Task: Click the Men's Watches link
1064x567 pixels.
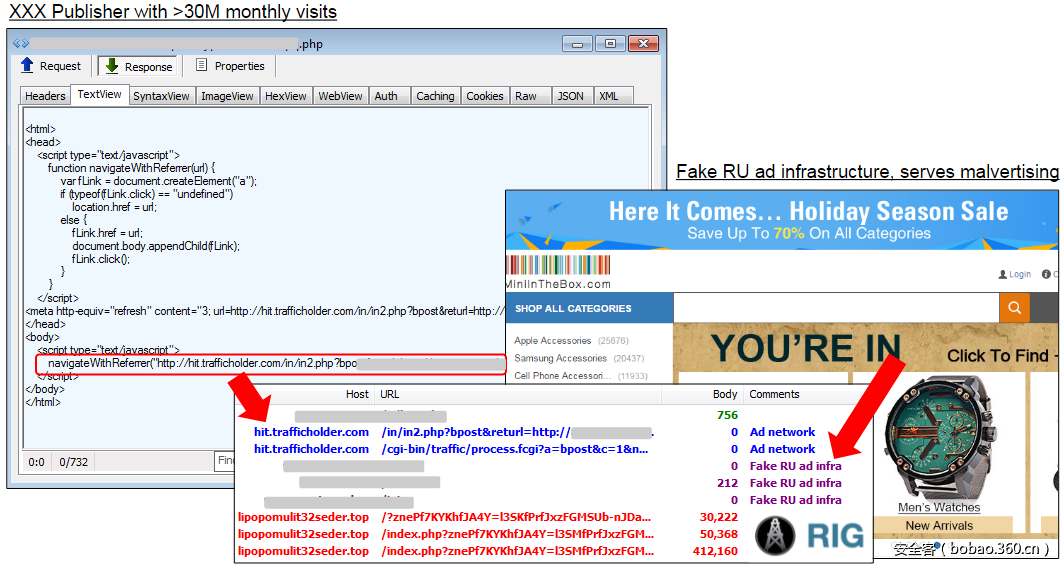Action: pyautogui.click(x=938, y=507)
